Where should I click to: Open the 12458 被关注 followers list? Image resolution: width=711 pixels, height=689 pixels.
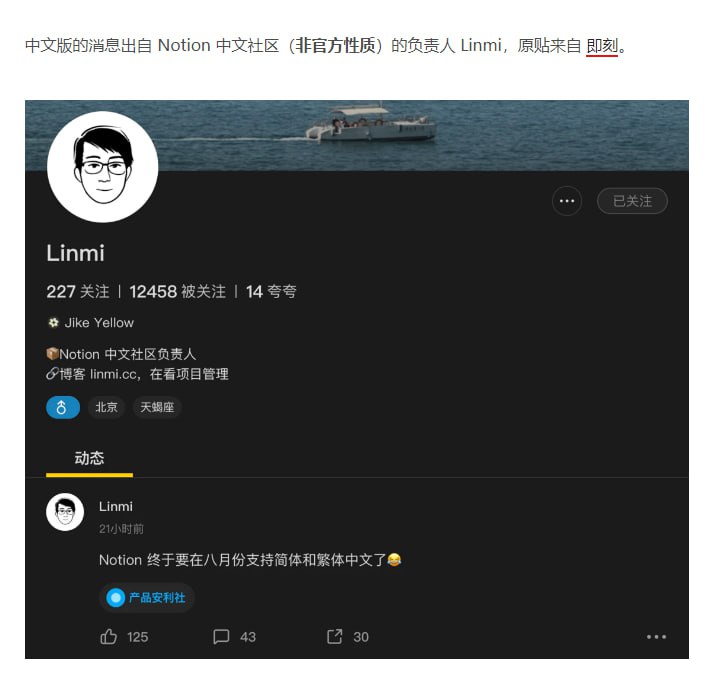(x=177, y=292)
